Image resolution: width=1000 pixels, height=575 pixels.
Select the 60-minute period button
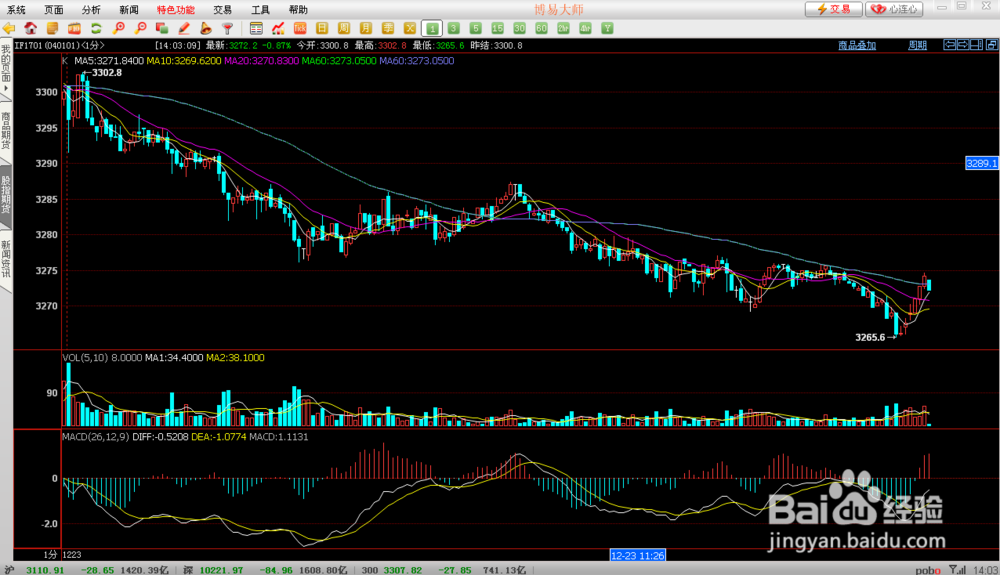pyautogui.click(x=541, y=29)
